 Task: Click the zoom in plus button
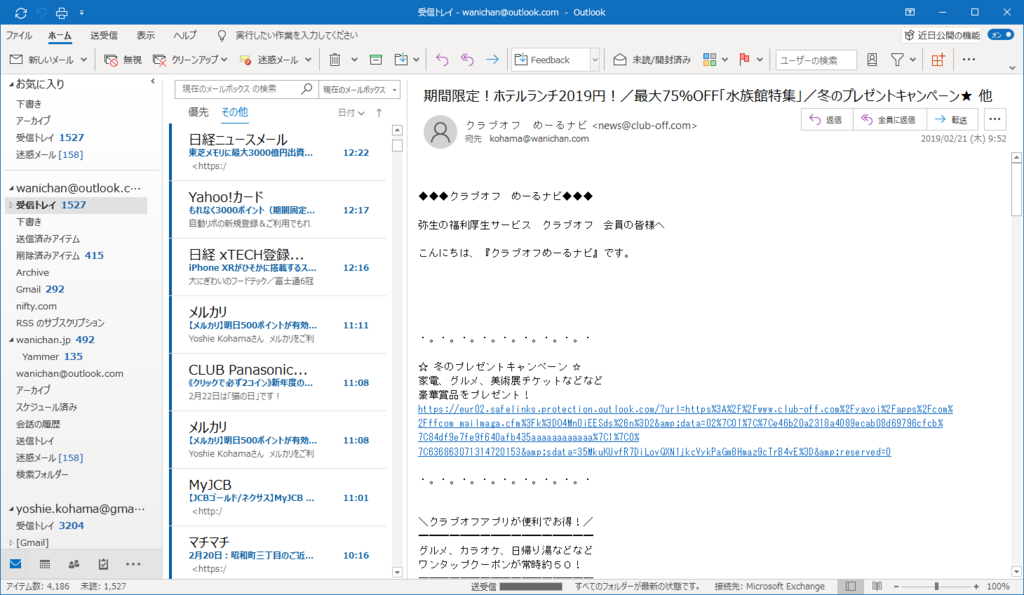(x=976, y=587)
